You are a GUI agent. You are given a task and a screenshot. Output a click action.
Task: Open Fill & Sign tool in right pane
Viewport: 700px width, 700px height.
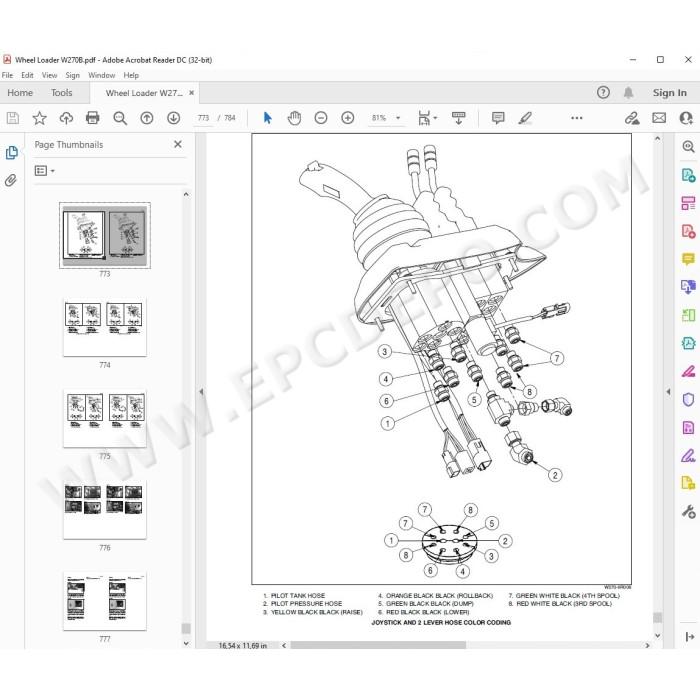tap(688, 456)
